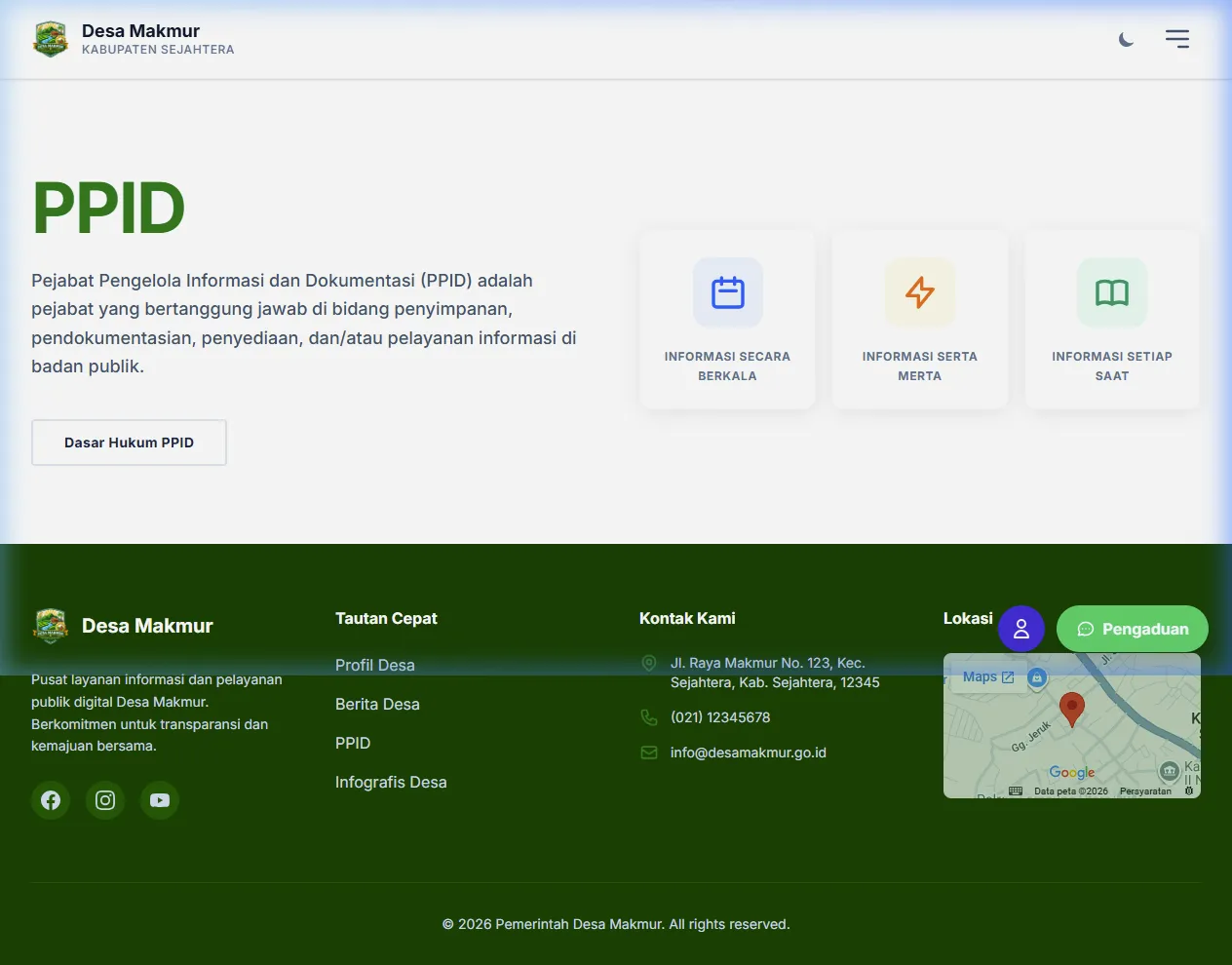Screen dimensions: 1232x965
Task: Open the Berita Desa link
Action: tap(377, 704)
